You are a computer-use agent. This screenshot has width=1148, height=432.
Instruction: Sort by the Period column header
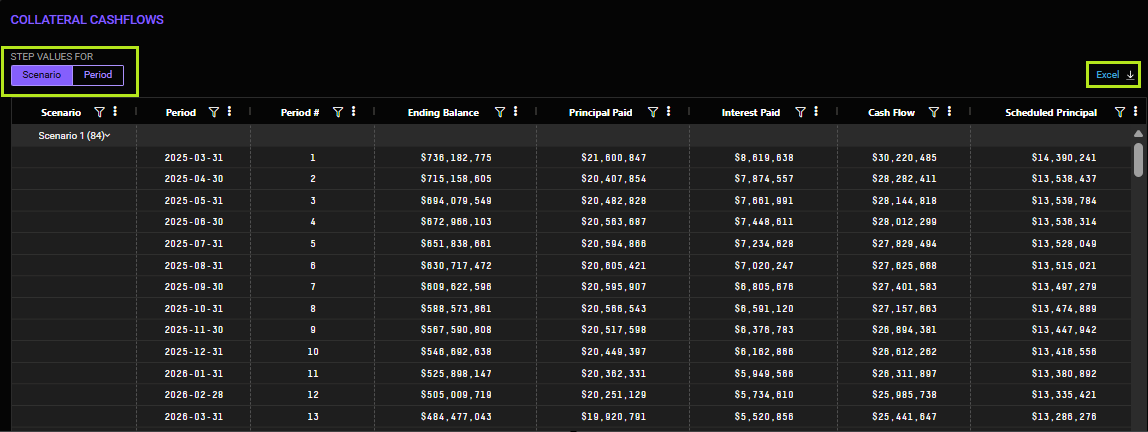pos(181,113)
